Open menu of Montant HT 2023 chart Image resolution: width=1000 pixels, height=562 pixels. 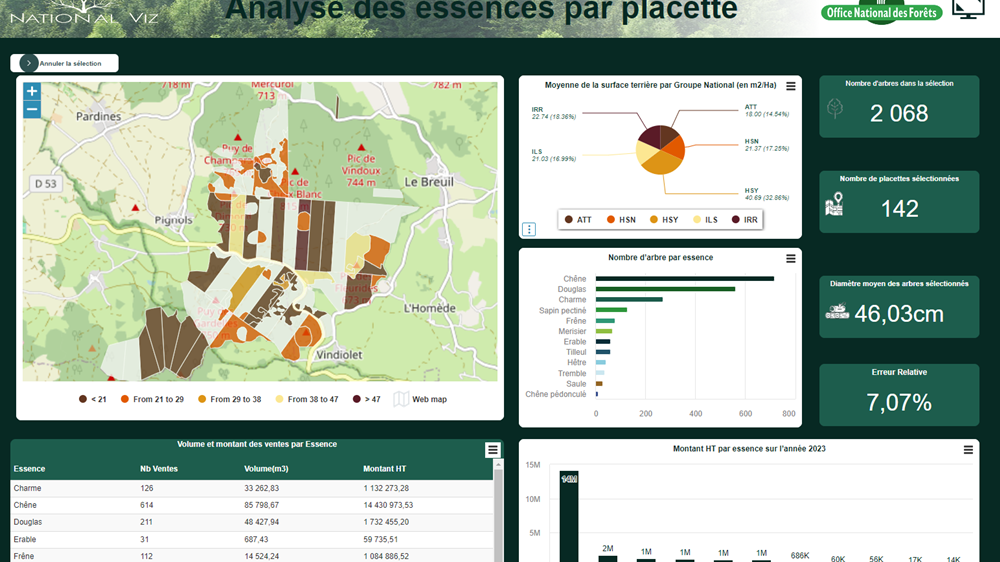(x=968, y=450)
